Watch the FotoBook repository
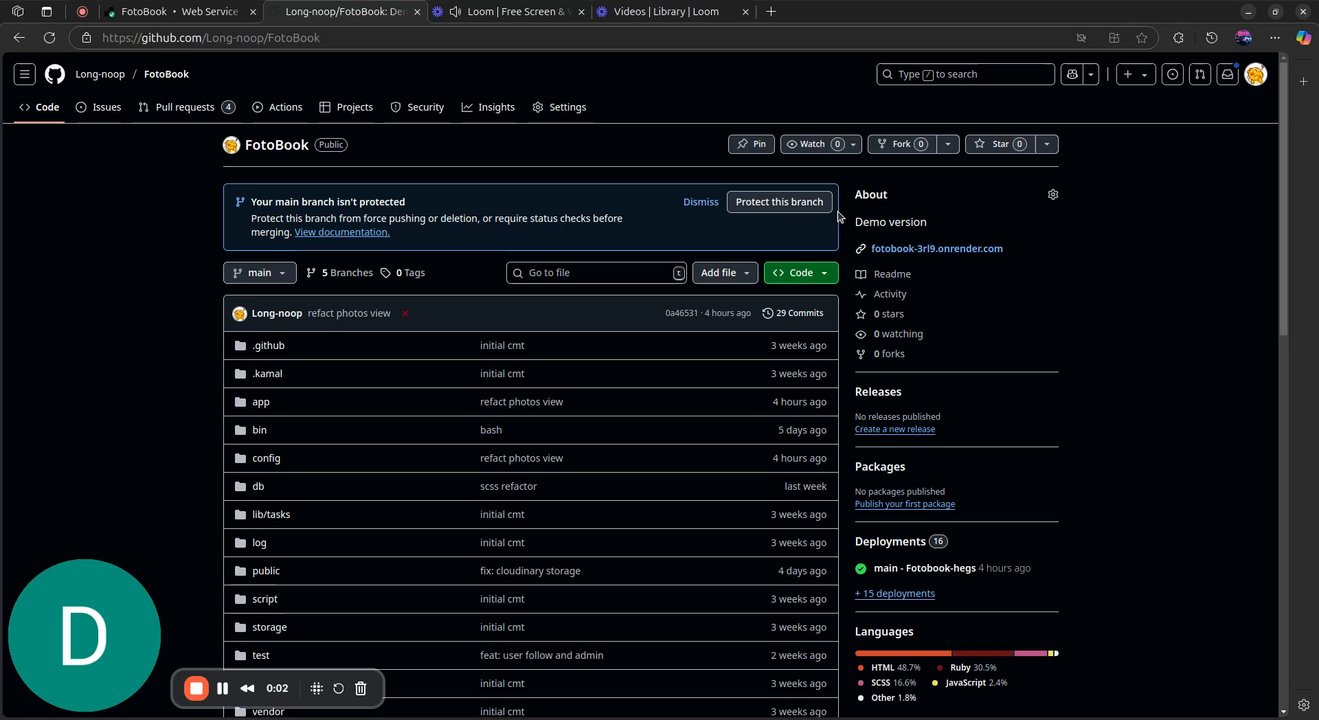The image size is (1319, 720). coord(812,144)
